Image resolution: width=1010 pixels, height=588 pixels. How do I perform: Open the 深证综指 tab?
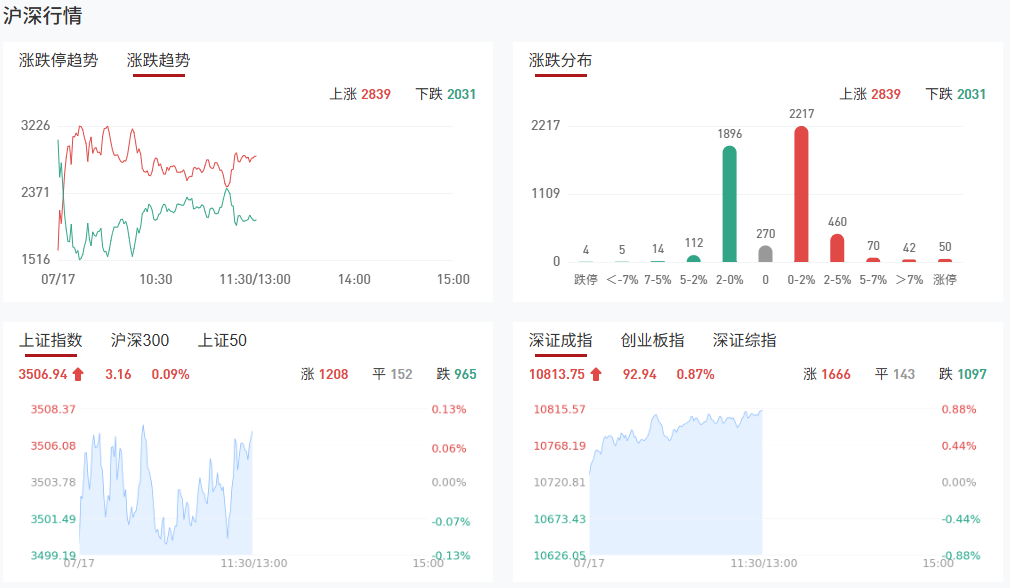click(x=744, y=340)
